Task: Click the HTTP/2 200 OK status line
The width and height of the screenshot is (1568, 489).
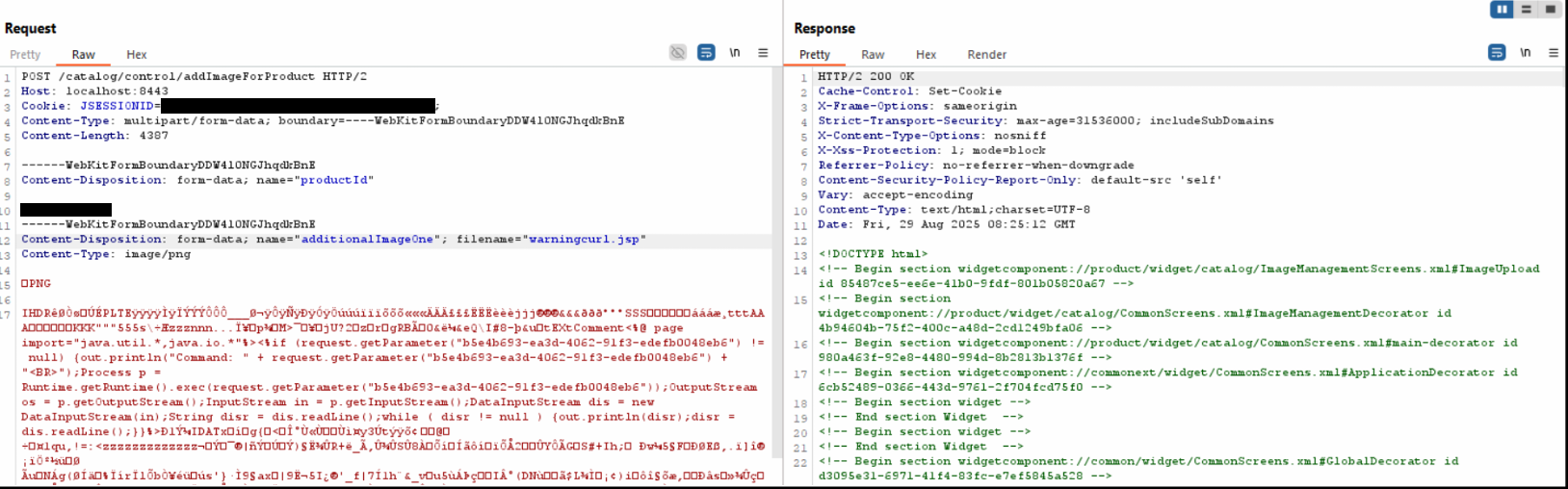Action: click(x=866, y=76)
